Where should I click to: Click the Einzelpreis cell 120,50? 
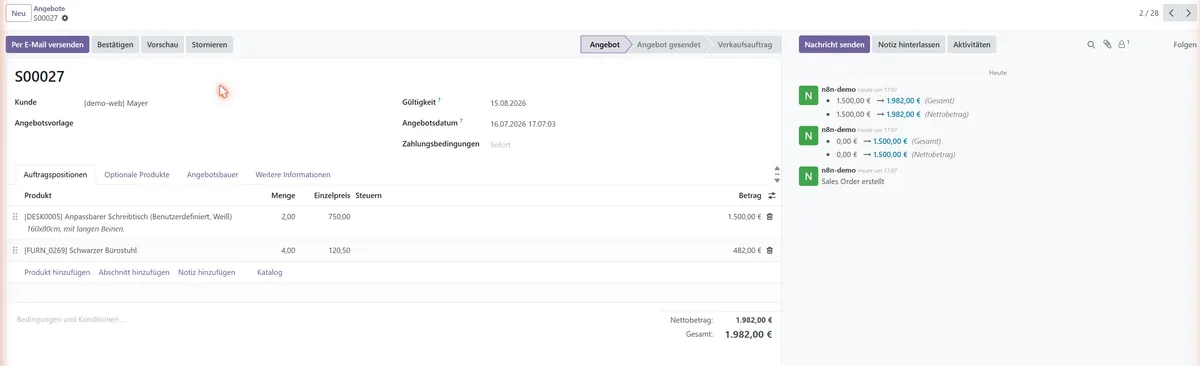[339, 250]
